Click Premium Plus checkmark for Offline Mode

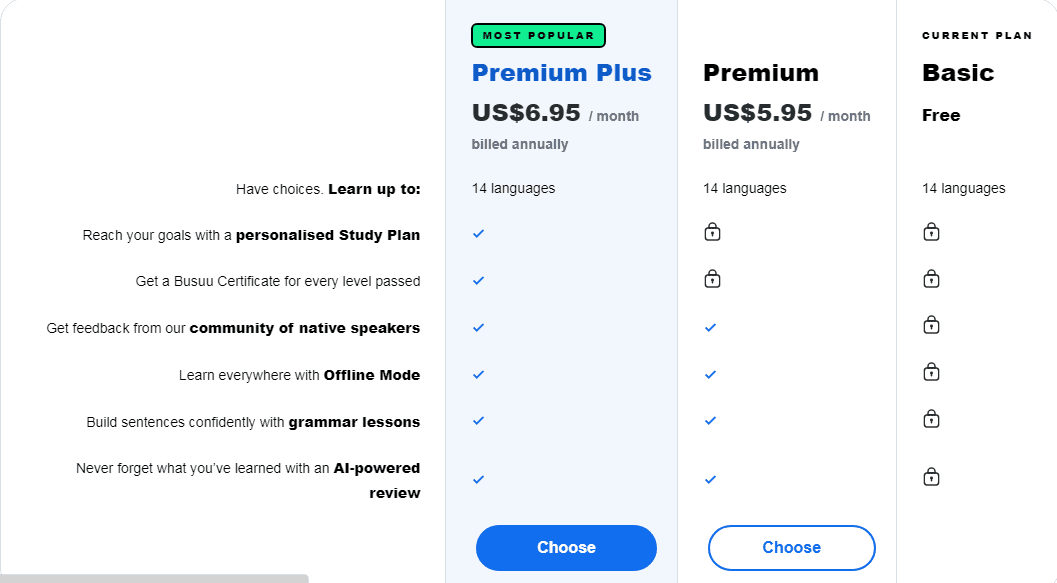click(x=478, y=374)
